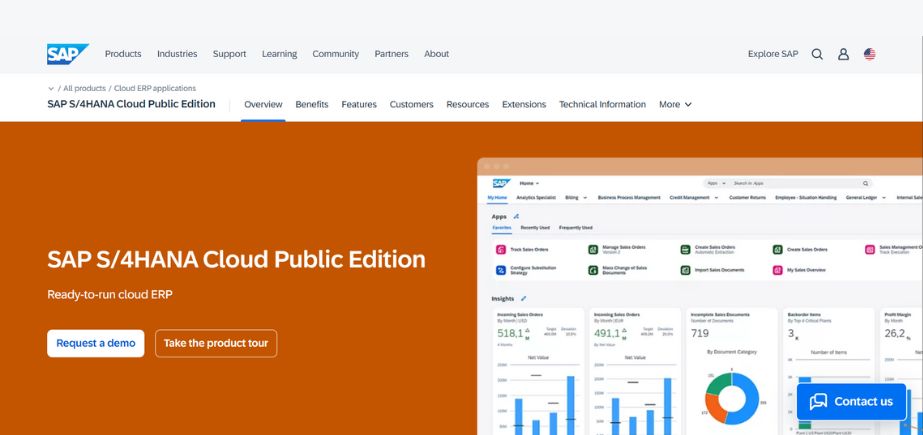Click My Sales Overview app icon
Viewport: 923px width, 435px height.
(x=778, y=270)
